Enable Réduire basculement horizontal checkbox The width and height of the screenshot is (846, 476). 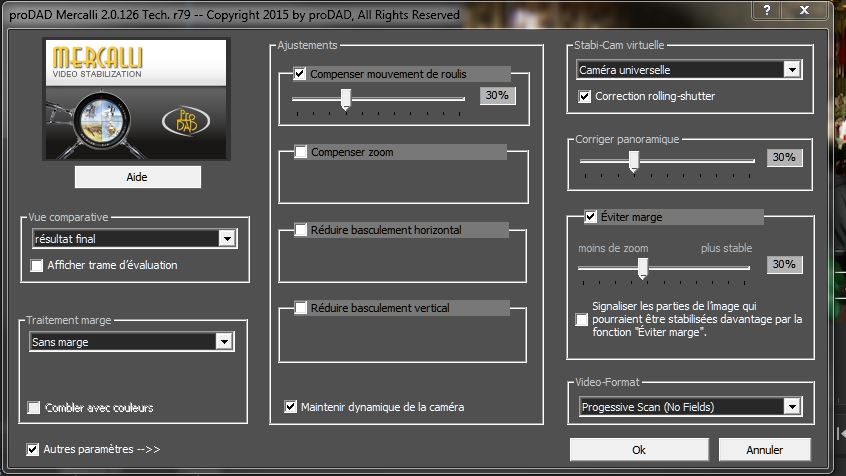tap(301, 230)
